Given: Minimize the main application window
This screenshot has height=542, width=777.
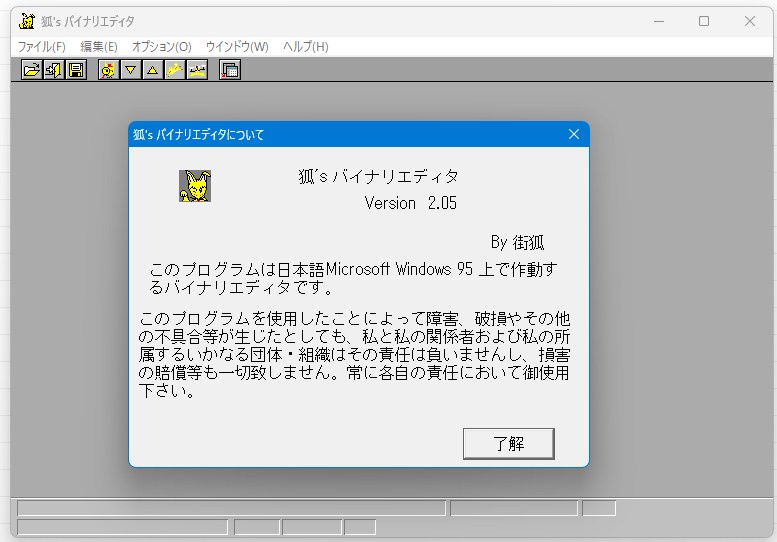Looking at the screenshot, I should coord(658,21).
